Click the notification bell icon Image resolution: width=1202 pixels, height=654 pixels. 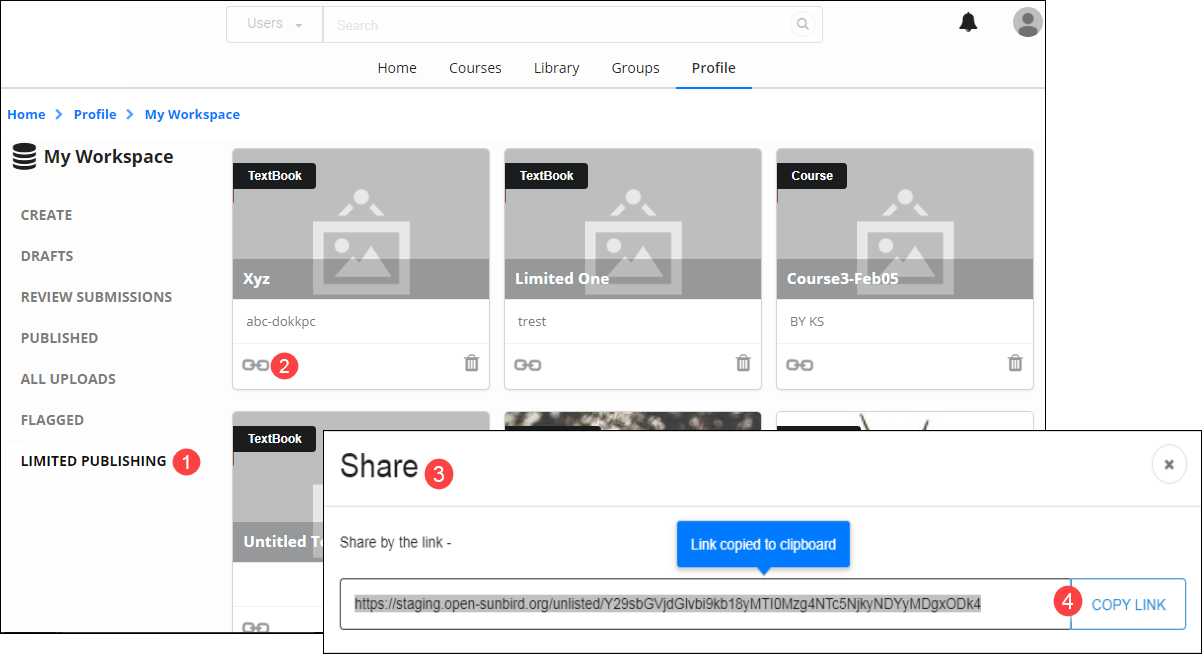tap(968, 22)
